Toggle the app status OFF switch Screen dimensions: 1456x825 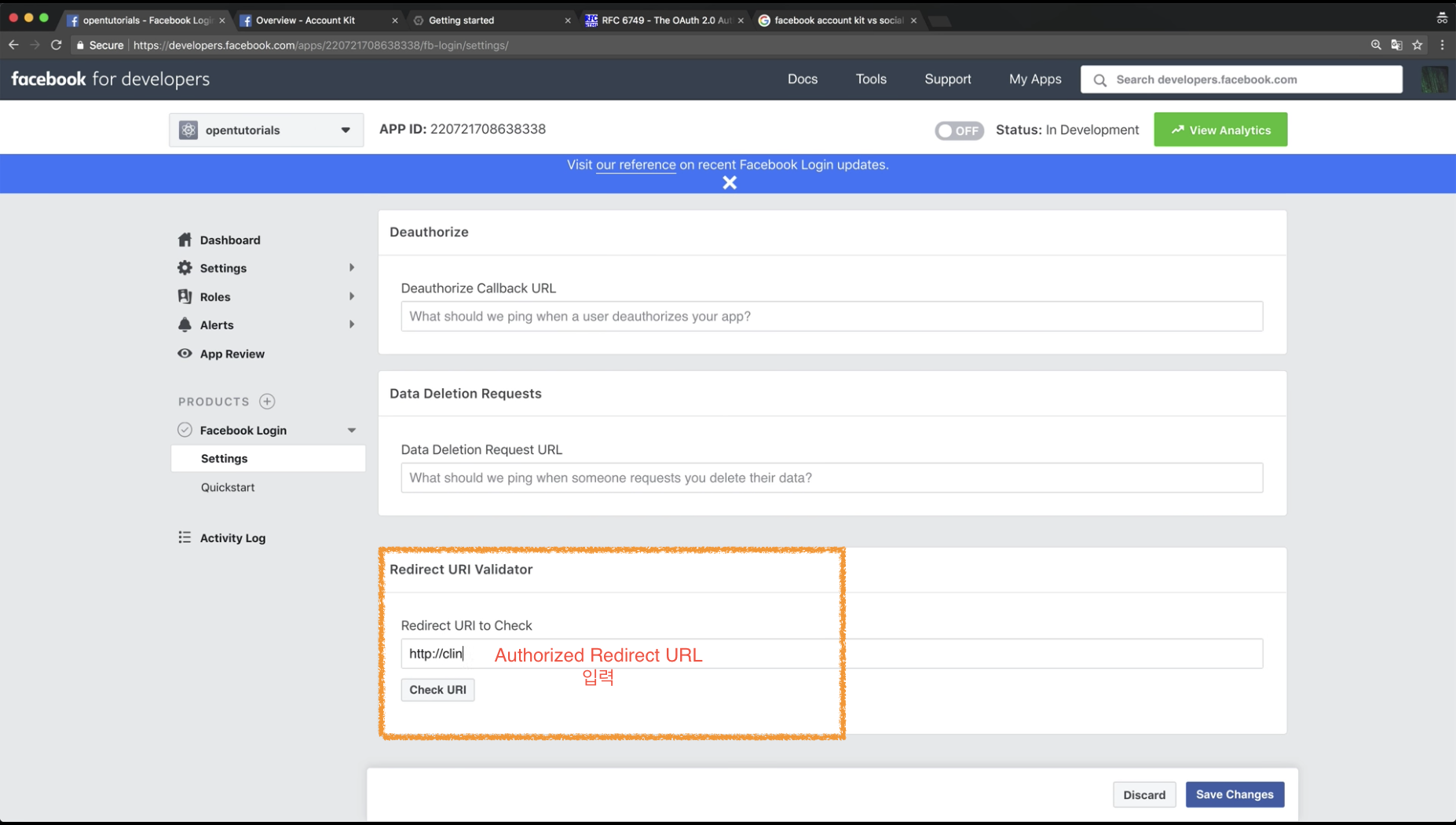click(x=959, y=130)
